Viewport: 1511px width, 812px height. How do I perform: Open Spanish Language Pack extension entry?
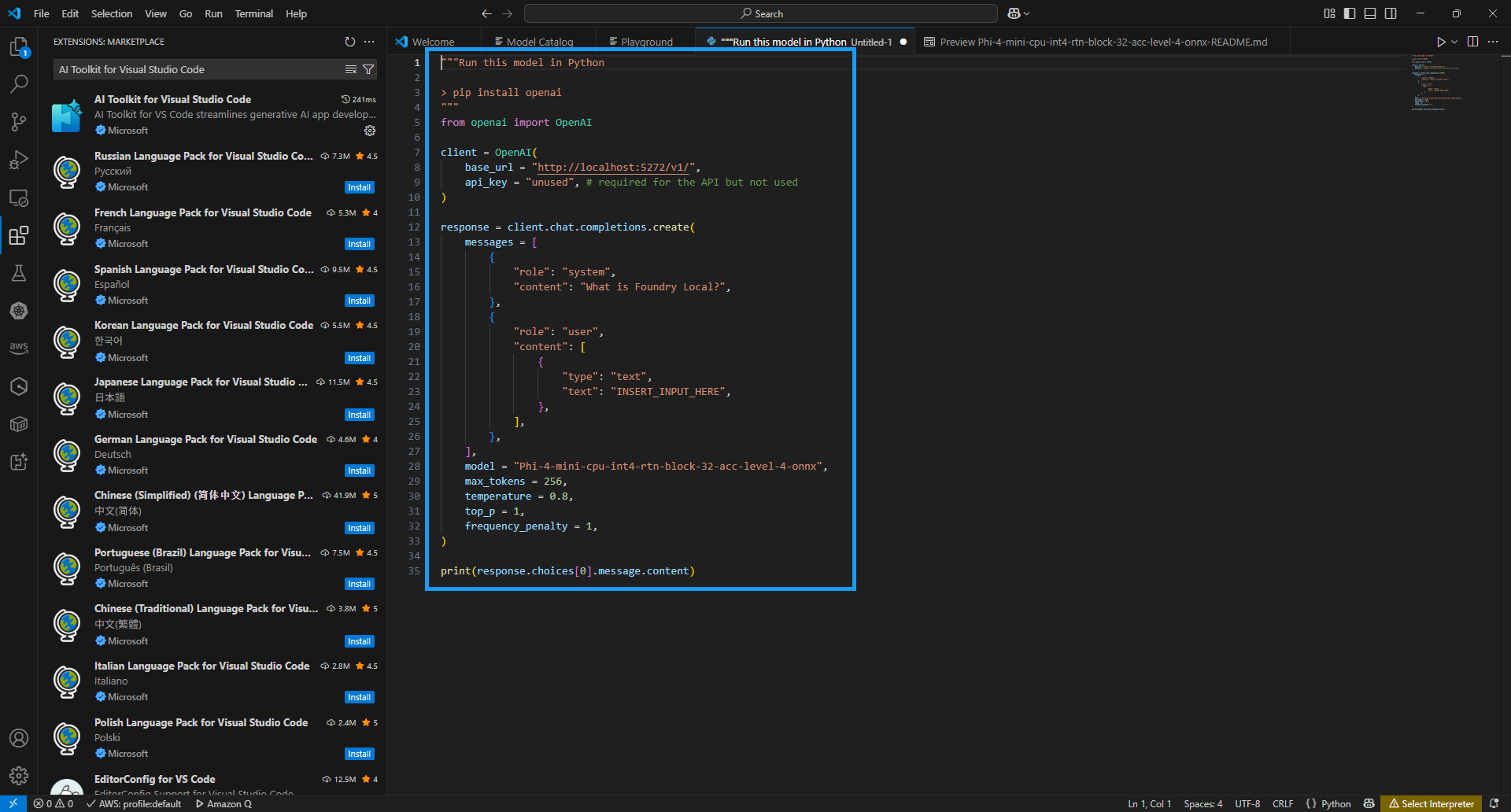coord(212,285)
